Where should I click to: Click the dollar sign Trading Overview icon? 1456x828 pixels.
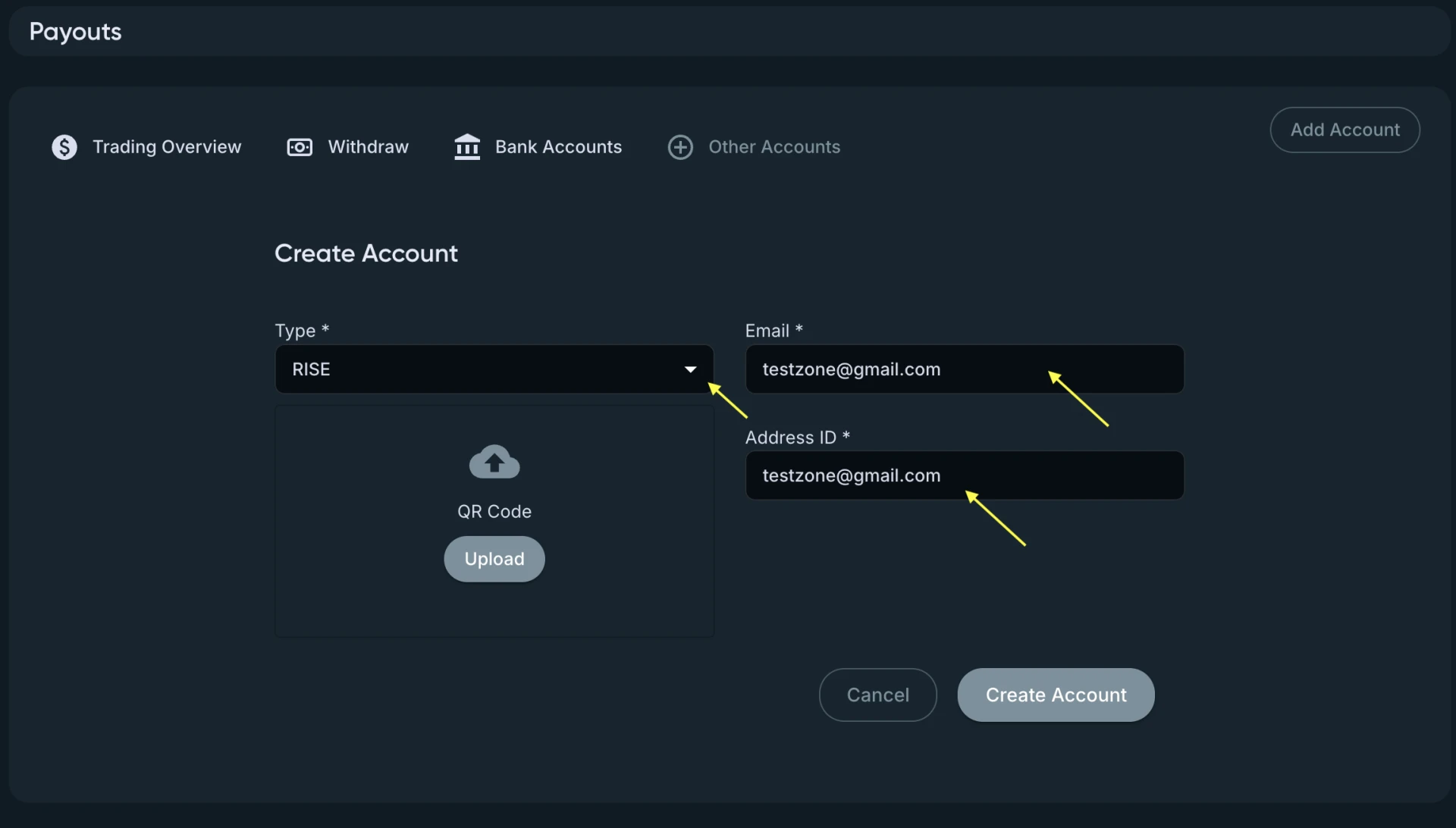coord(64,147)
